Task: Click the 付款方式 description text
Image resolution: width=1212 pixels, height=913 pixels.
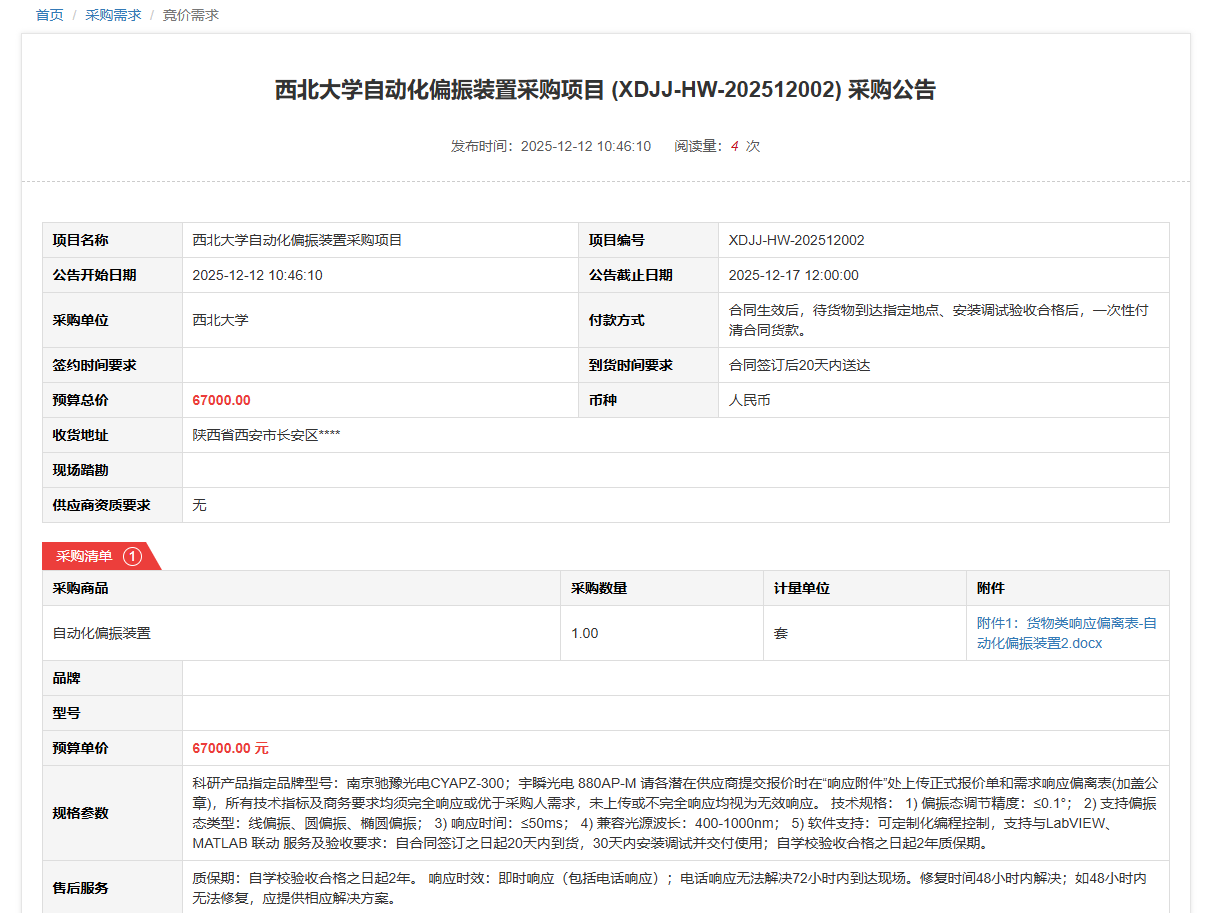Action: 938,320
